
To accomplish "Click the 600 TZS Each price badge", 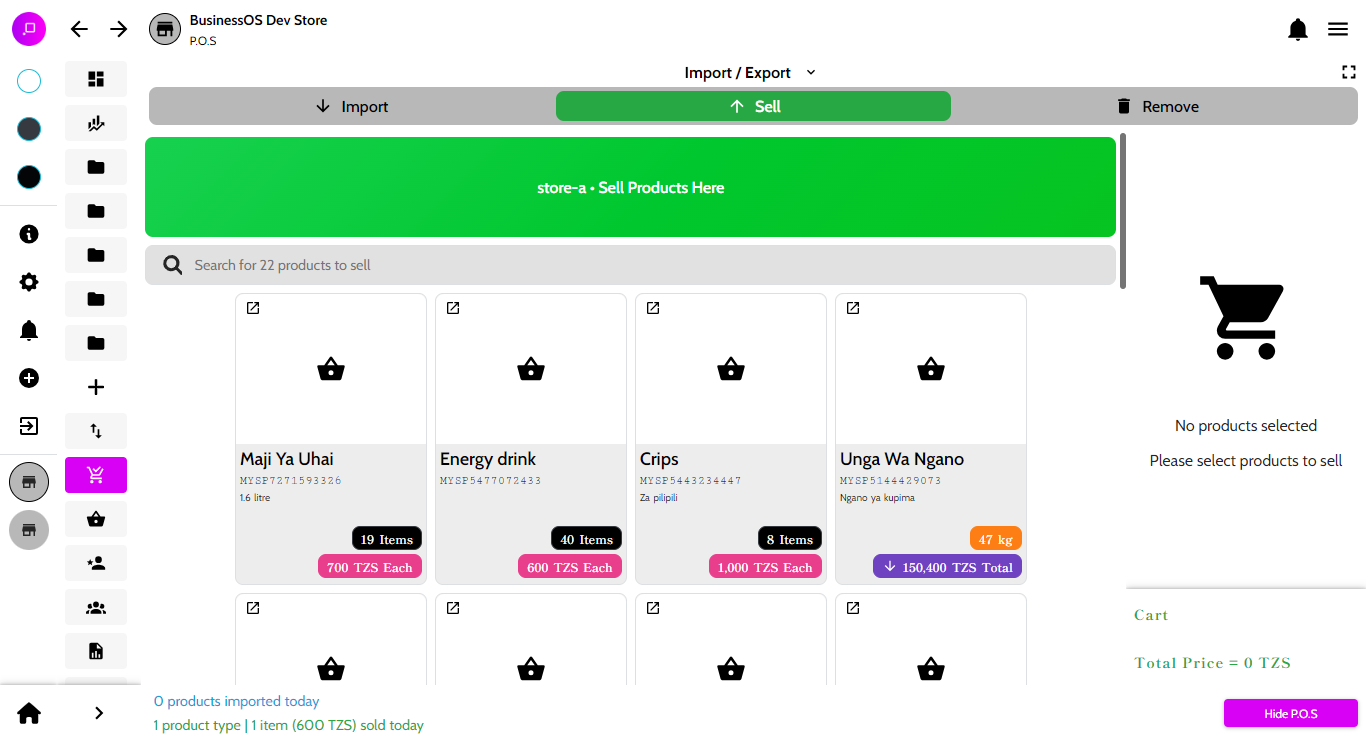I will 570,567.
